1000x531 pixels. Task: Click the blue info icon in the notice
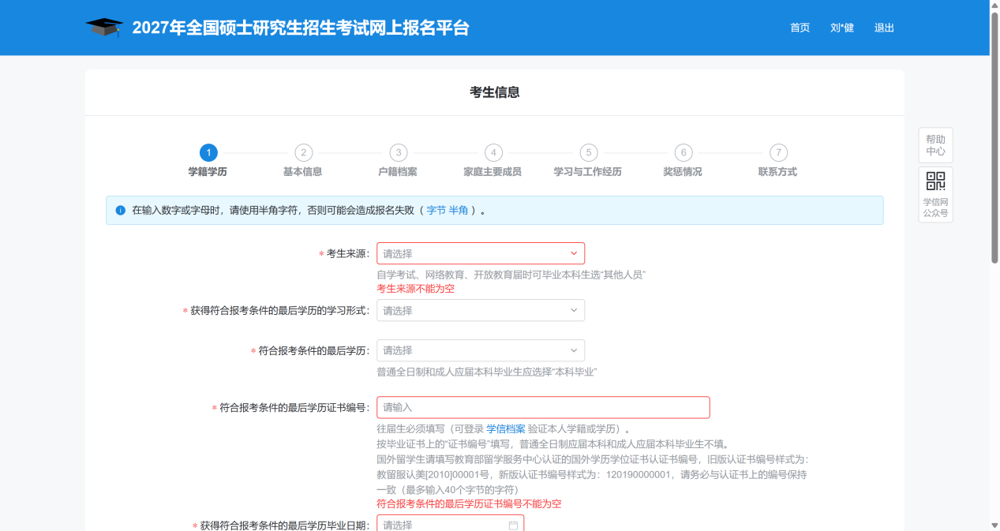pos(120,210)
